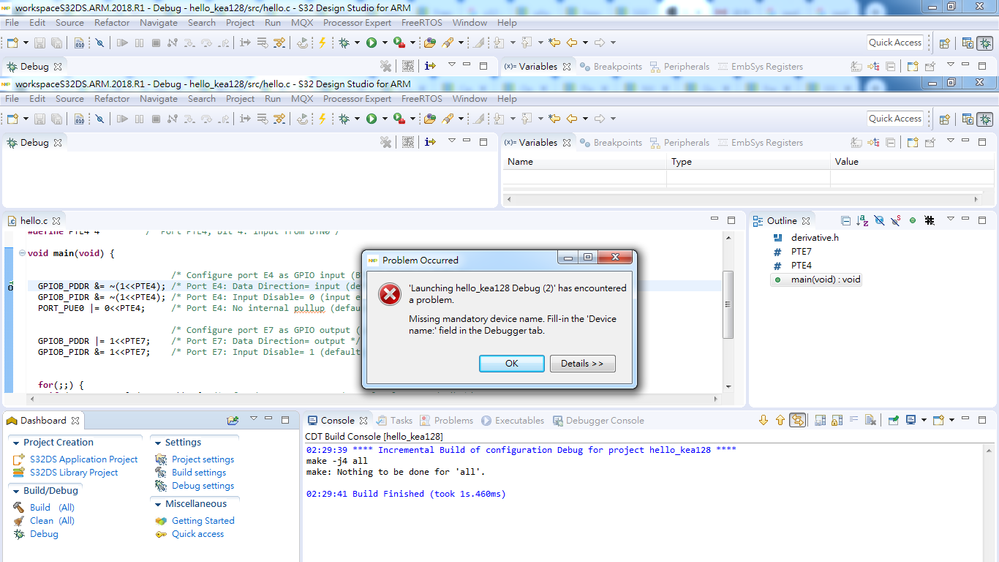Toggle Group Includes icon in the Outline toolbar
Image resolution: width=999 pixels, height=562 pixels.
930,220
